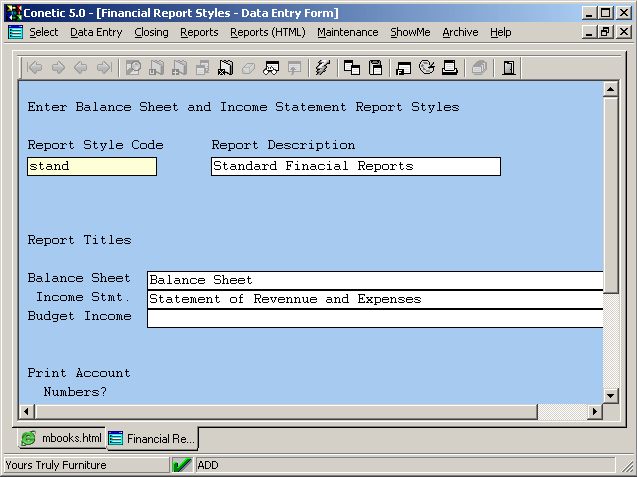Open the Reports (HTML) menu
This screenshot has height=477, width=637.
(267, 32)
